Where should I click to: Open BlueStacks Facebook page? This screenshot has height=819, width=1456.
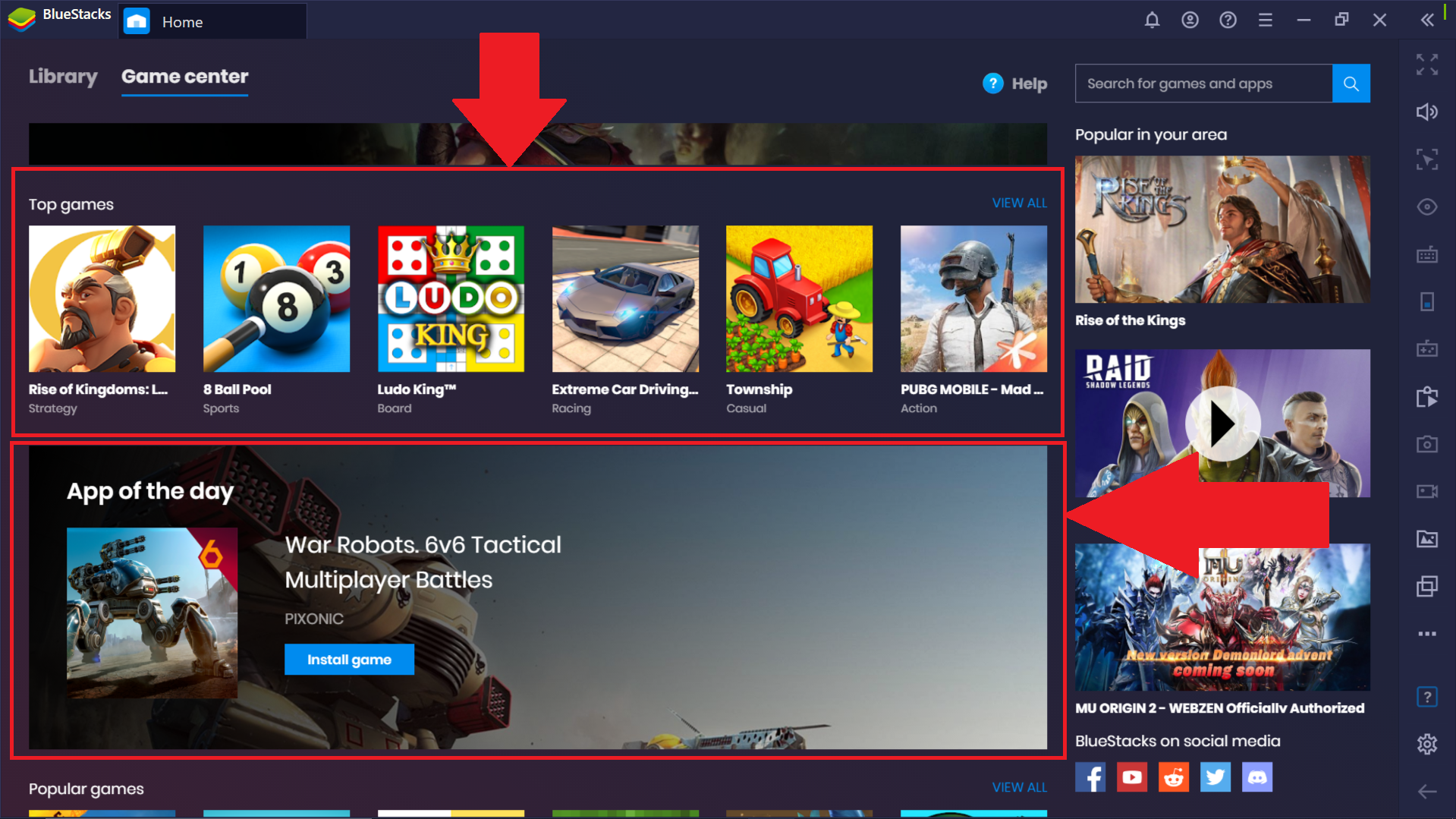coord(1090,777)
